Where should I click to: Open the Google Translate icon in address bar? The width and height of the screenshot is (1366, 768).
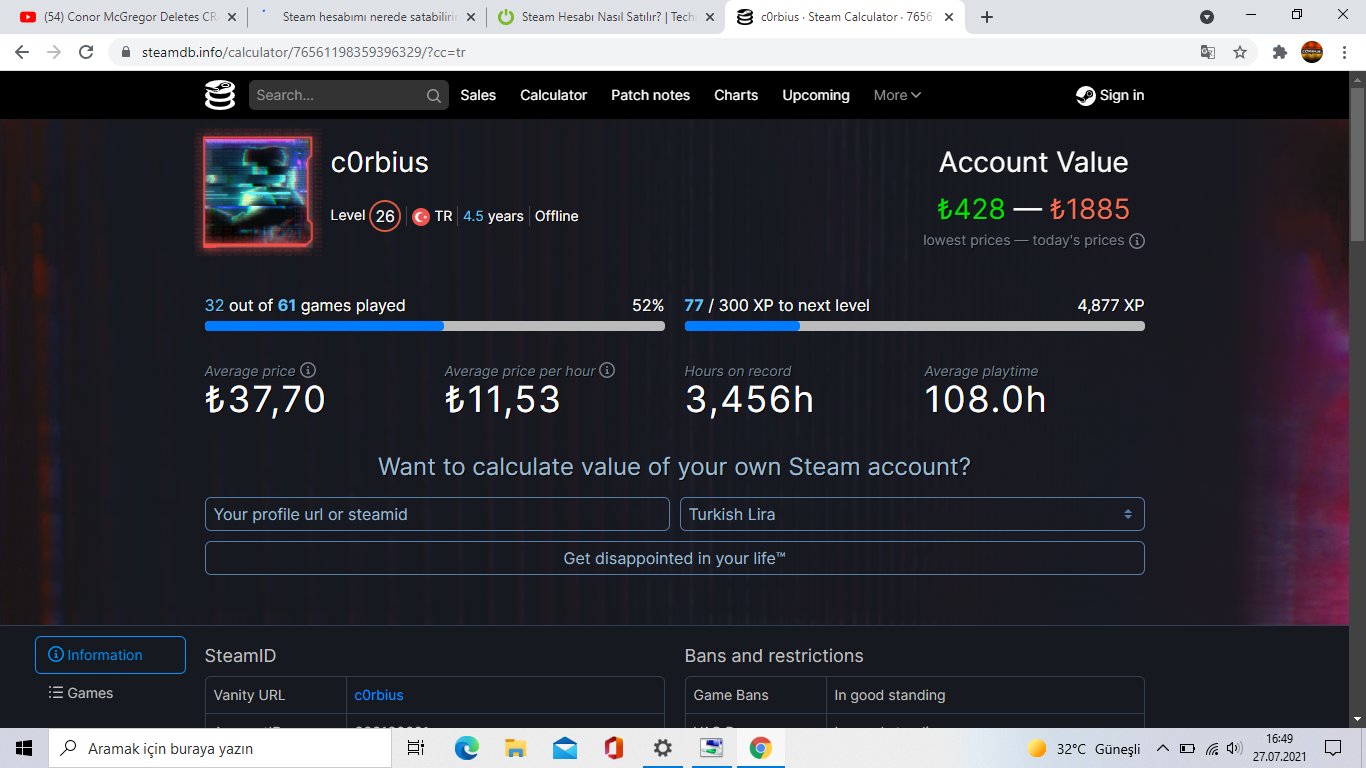coord(1208,52)
